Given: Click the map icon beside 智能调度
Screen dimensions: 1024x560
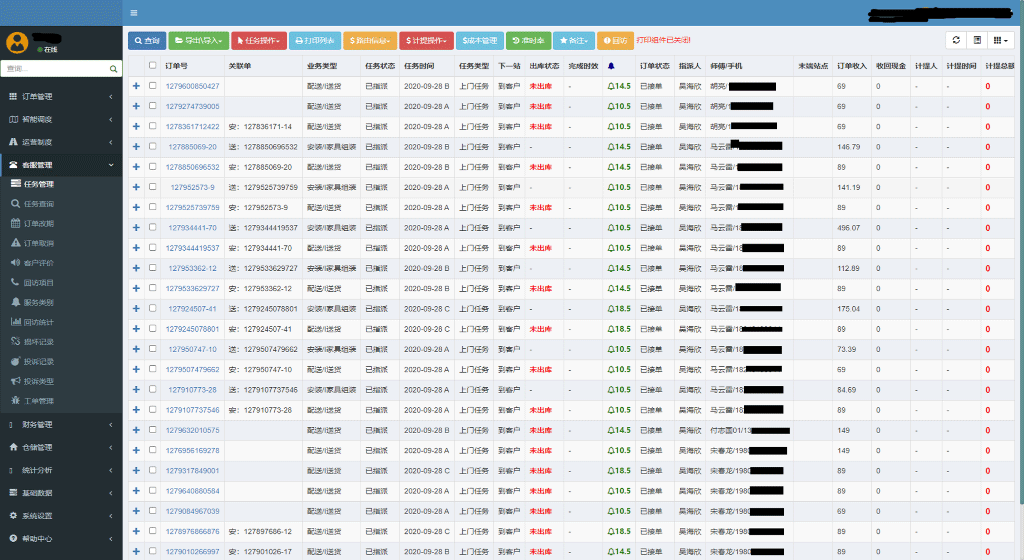Looking at the screenshot, I should click(13, 119).
